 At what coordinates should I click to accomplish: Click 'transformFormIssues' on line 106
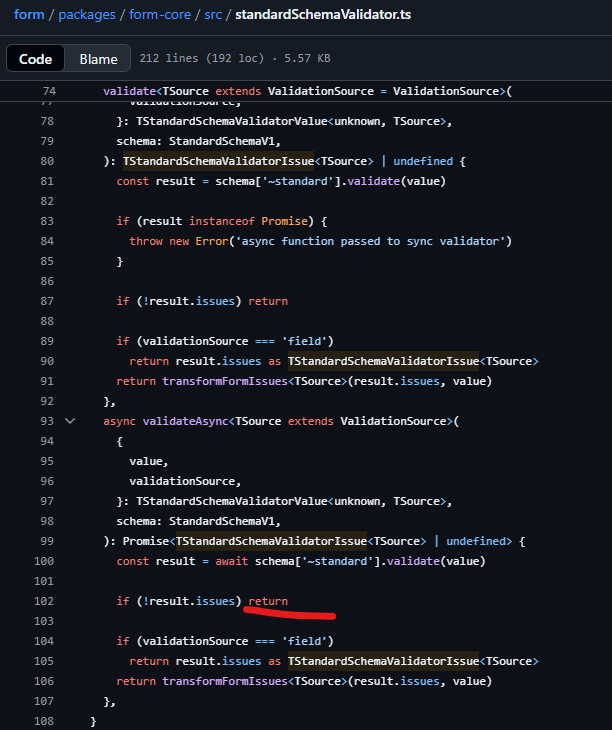225,681
